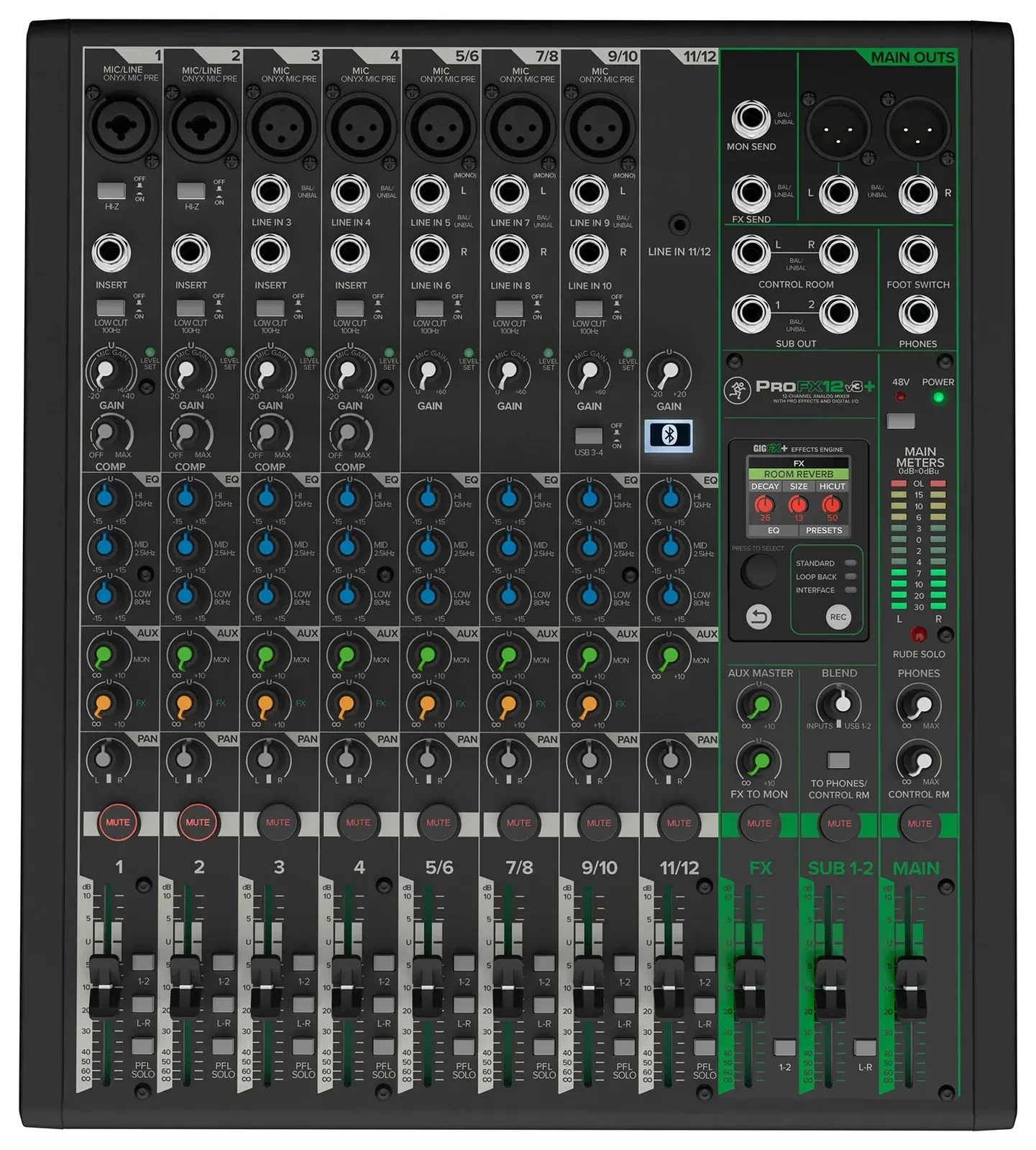Image resolution: width=1036 pixels, height=1150 pixels.
Task: Push the effects select rotary encoder
Action: (758, 572)
